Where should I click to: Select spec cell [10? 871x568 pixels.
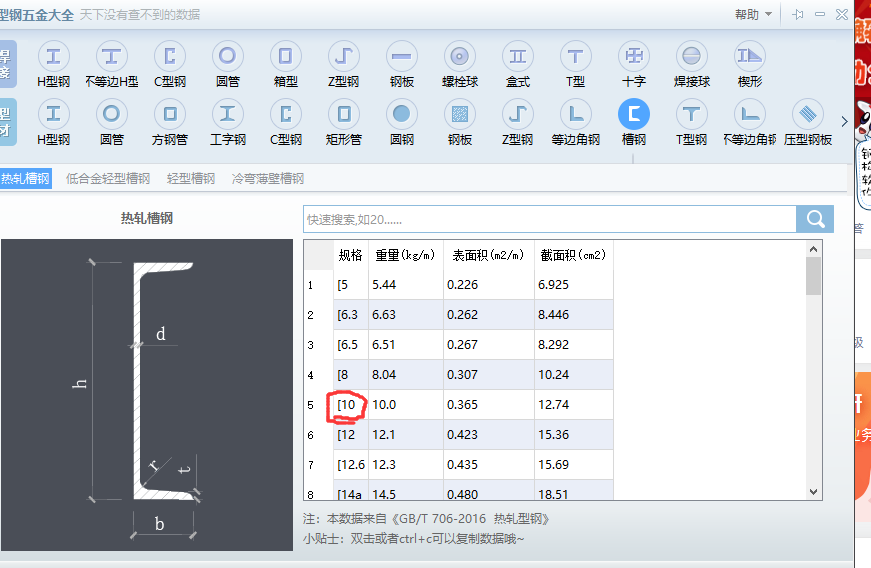coord(351,405)
